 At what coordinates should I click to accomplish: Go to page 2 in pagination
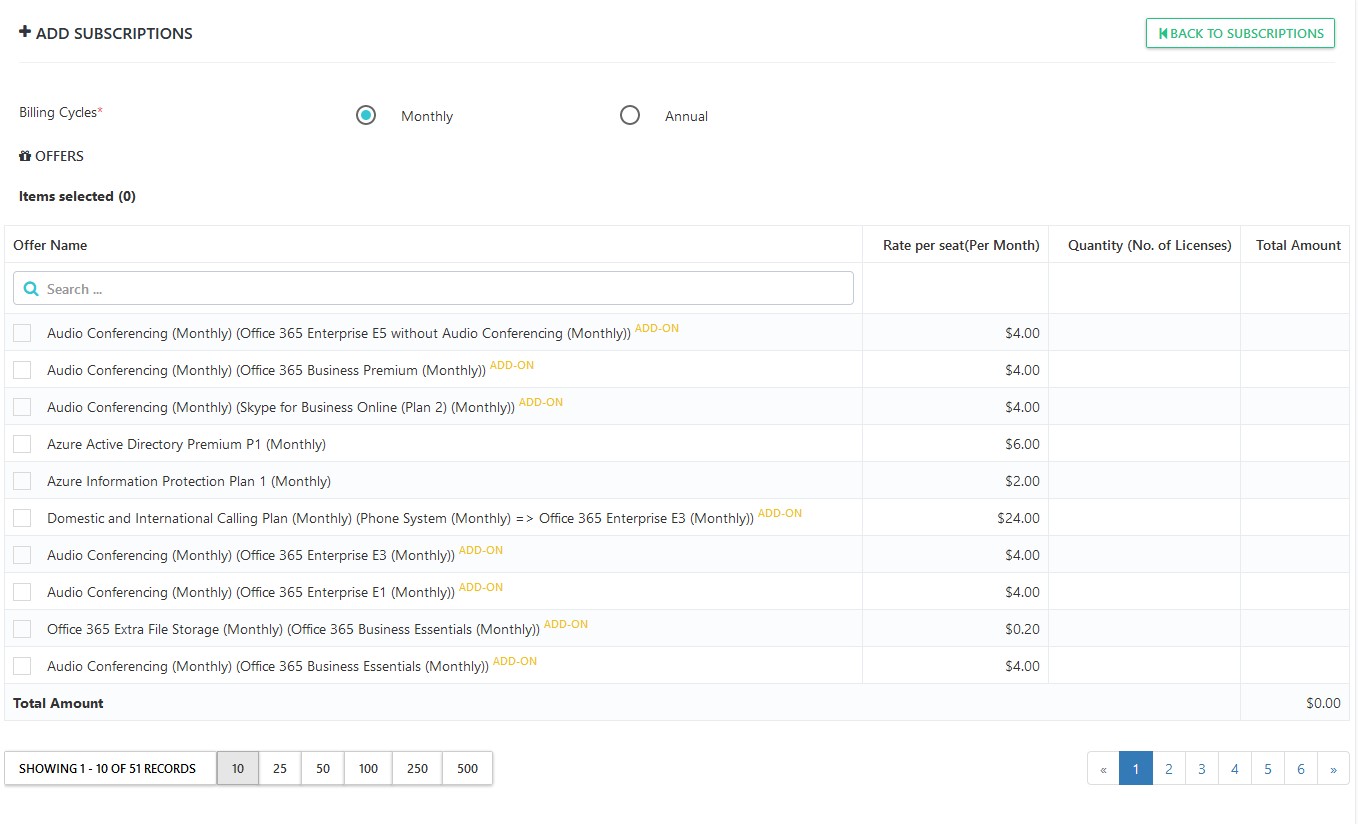pyautogui.click(x=1169, y=768)
